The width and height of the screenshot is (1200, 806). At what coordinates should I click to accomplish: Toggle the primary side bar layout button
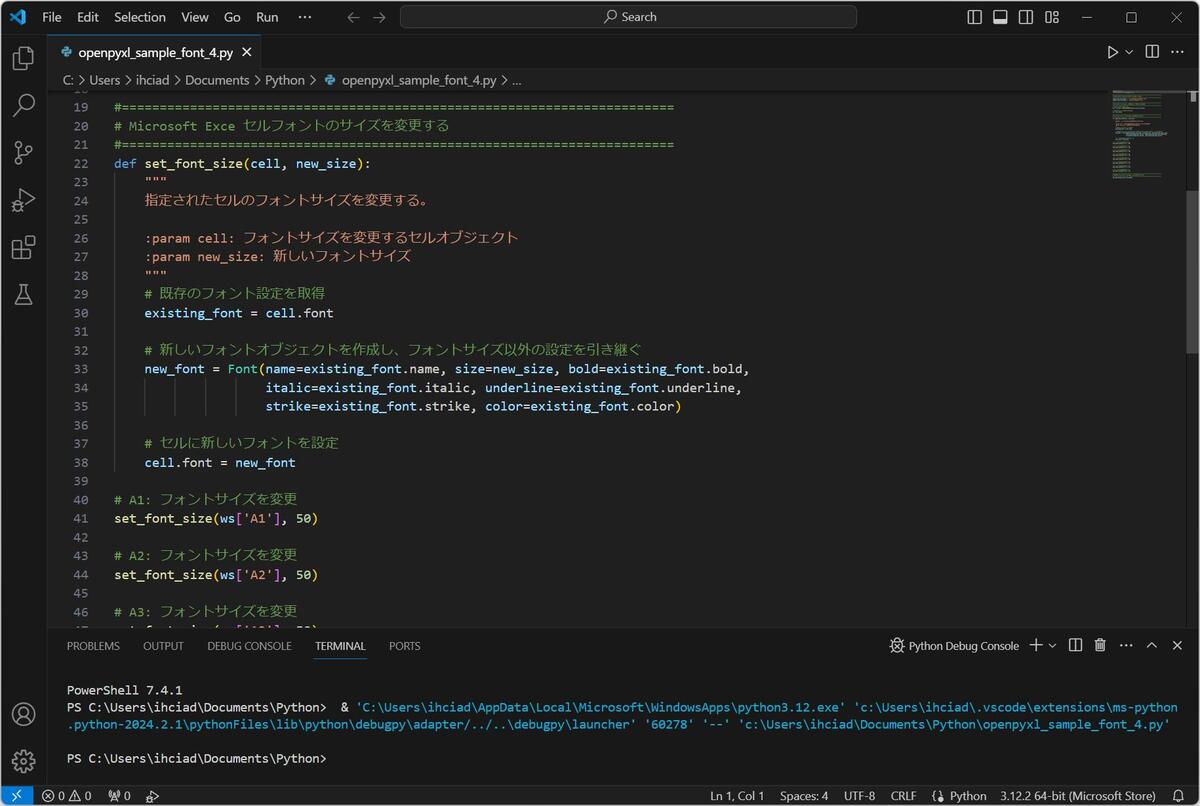point(975,17)
